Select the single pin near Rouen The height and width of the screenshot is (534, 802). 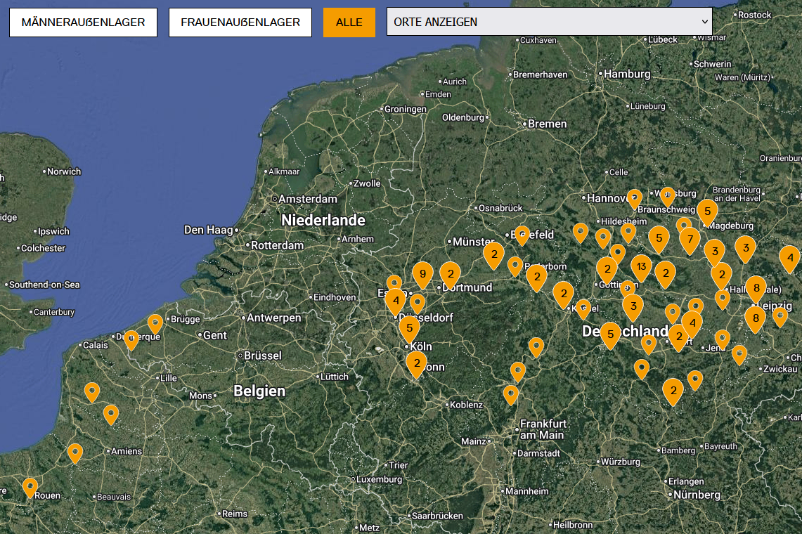pos(30,487)
